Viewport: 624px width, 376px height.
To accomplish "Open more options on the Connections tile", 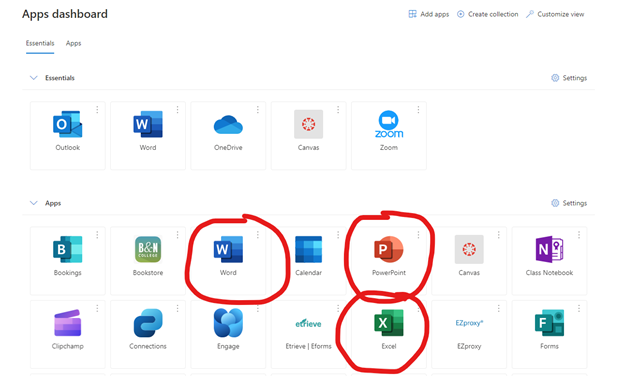I will [x=177, y=308].
